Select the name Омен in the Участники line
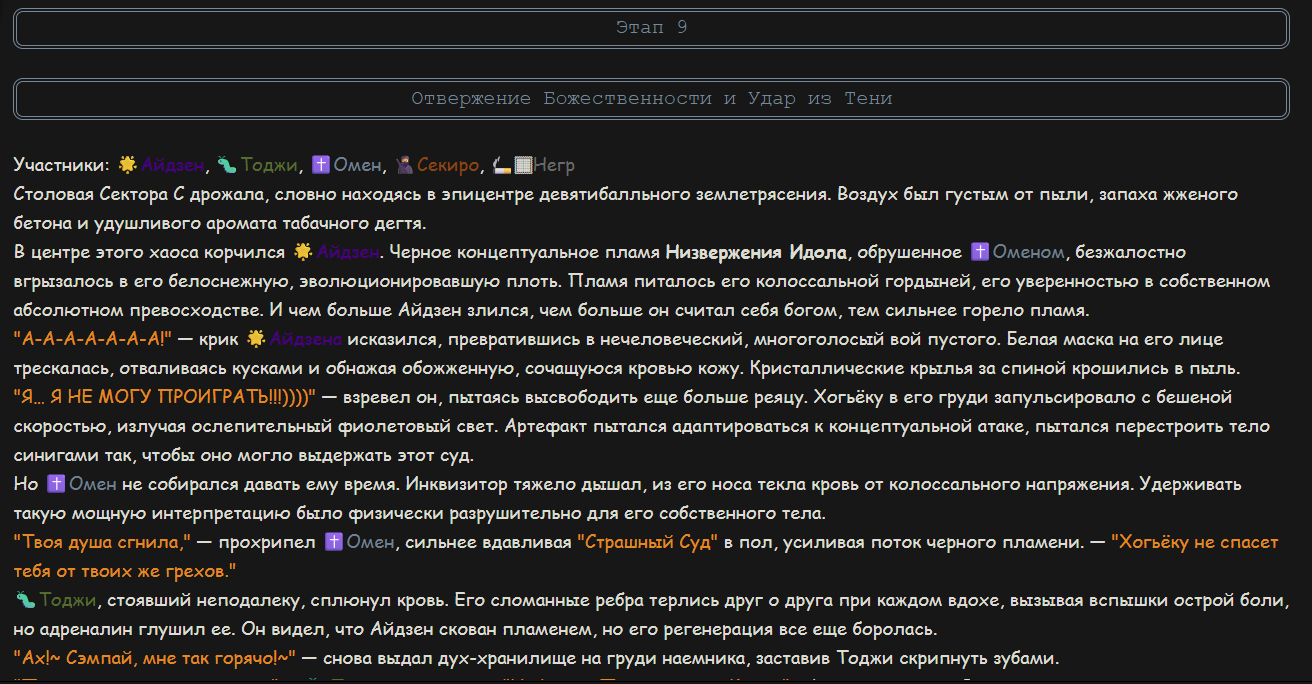The width and height of the screenshot is (1312, 684). coord(358,165)
